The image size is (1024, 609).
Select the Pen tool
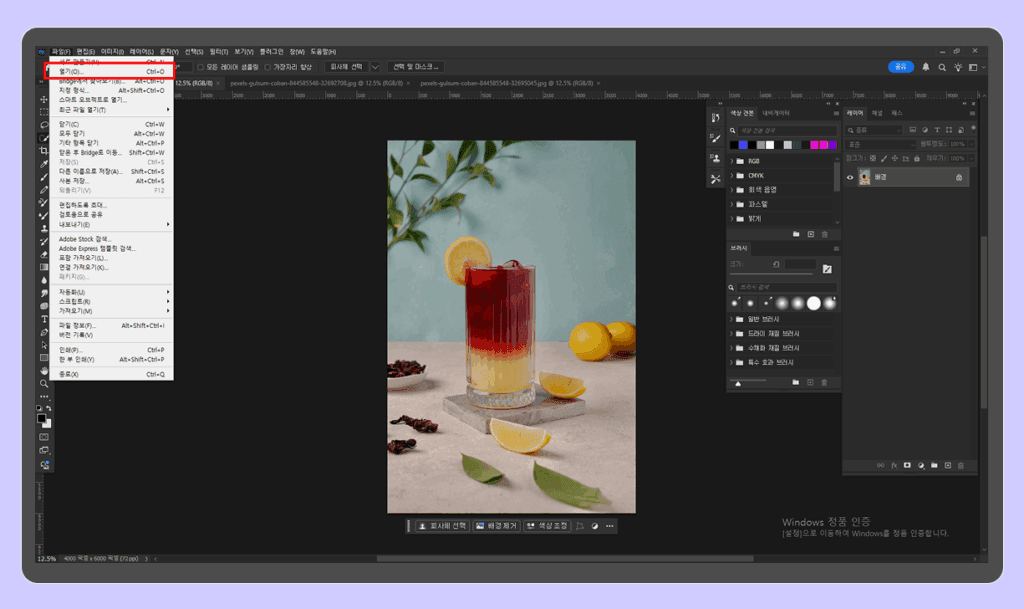tap(44, 332)
